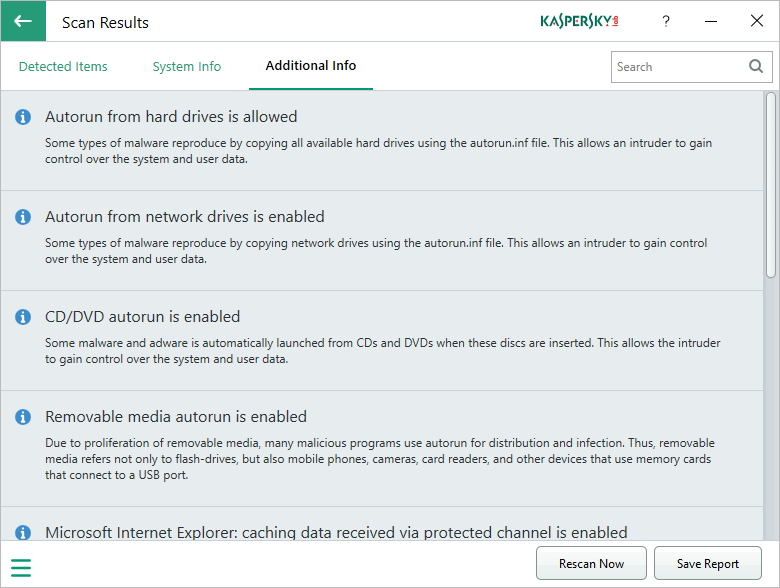Click the vertical scrollbar thumb
This screenshot has width=780, height=588.
tap(771, 185)
